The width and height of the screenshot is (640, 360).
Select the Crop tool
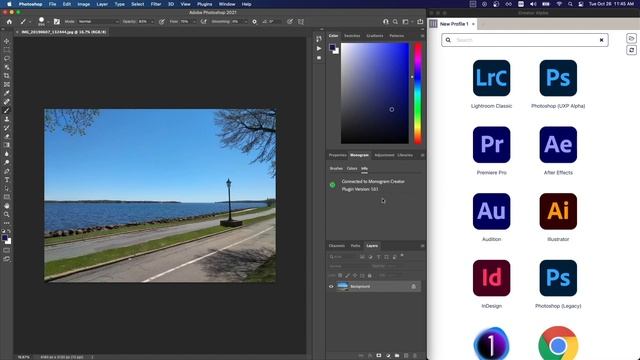point(7,76)
